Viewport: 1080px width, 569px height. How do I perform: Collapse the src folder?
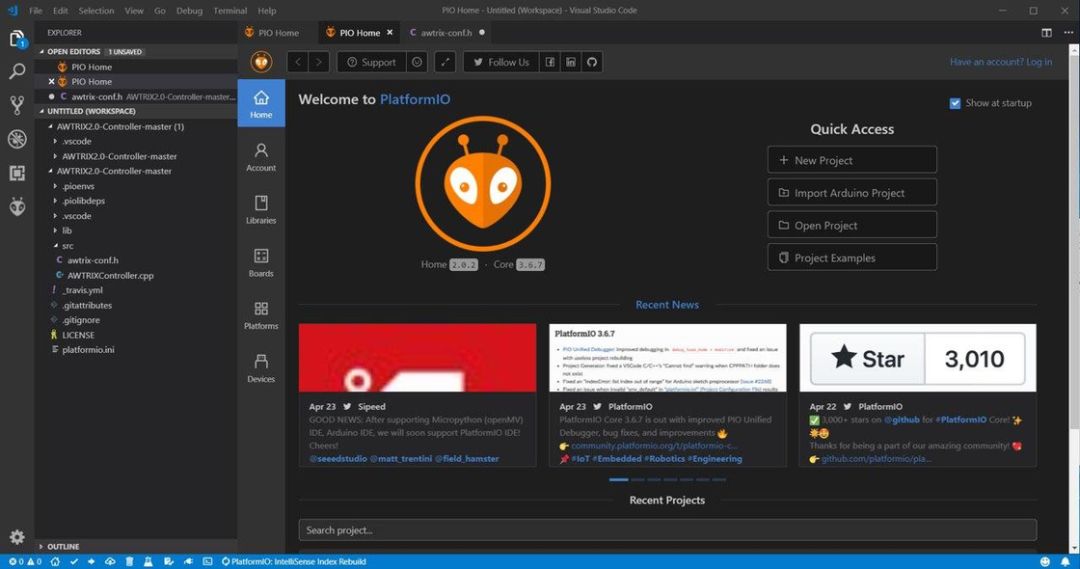pos(136,246)
